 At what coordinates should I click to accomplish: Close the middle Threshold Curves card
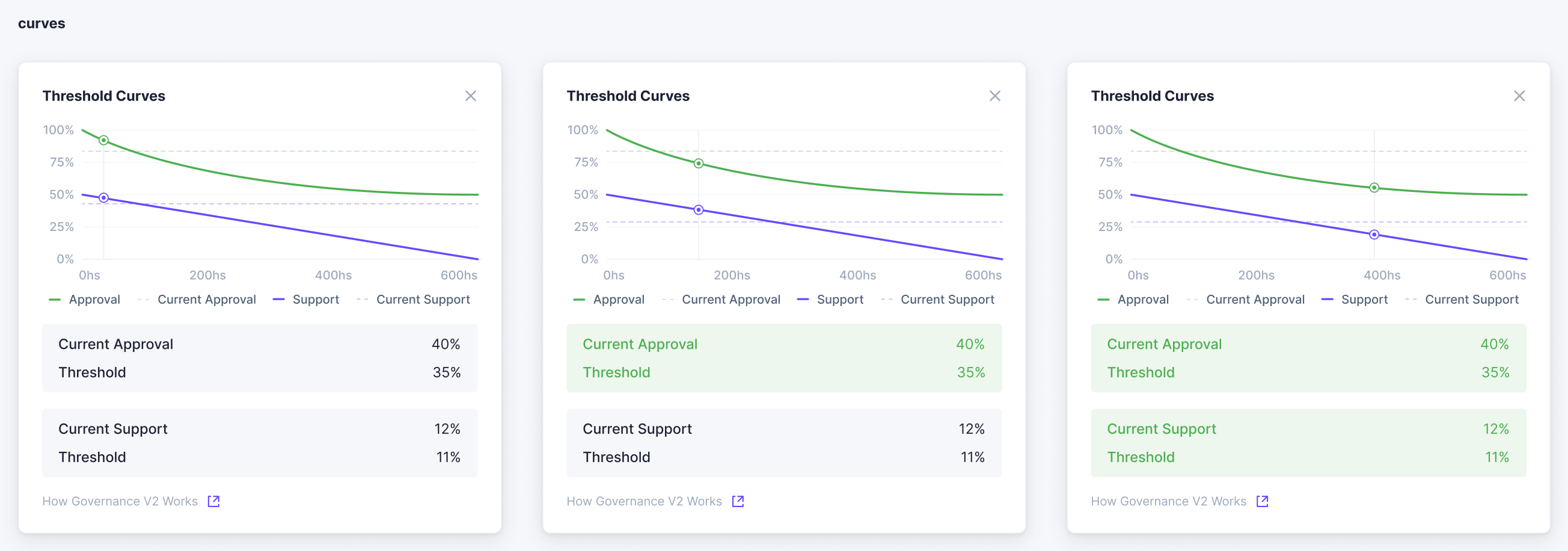[995, 96]
